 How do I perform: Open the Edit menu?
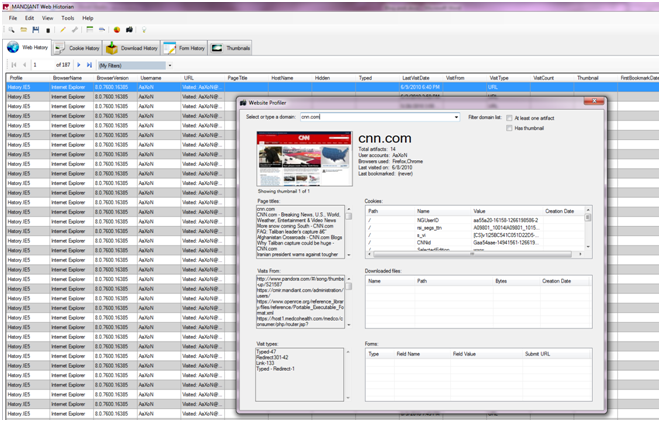click(30, 18)
